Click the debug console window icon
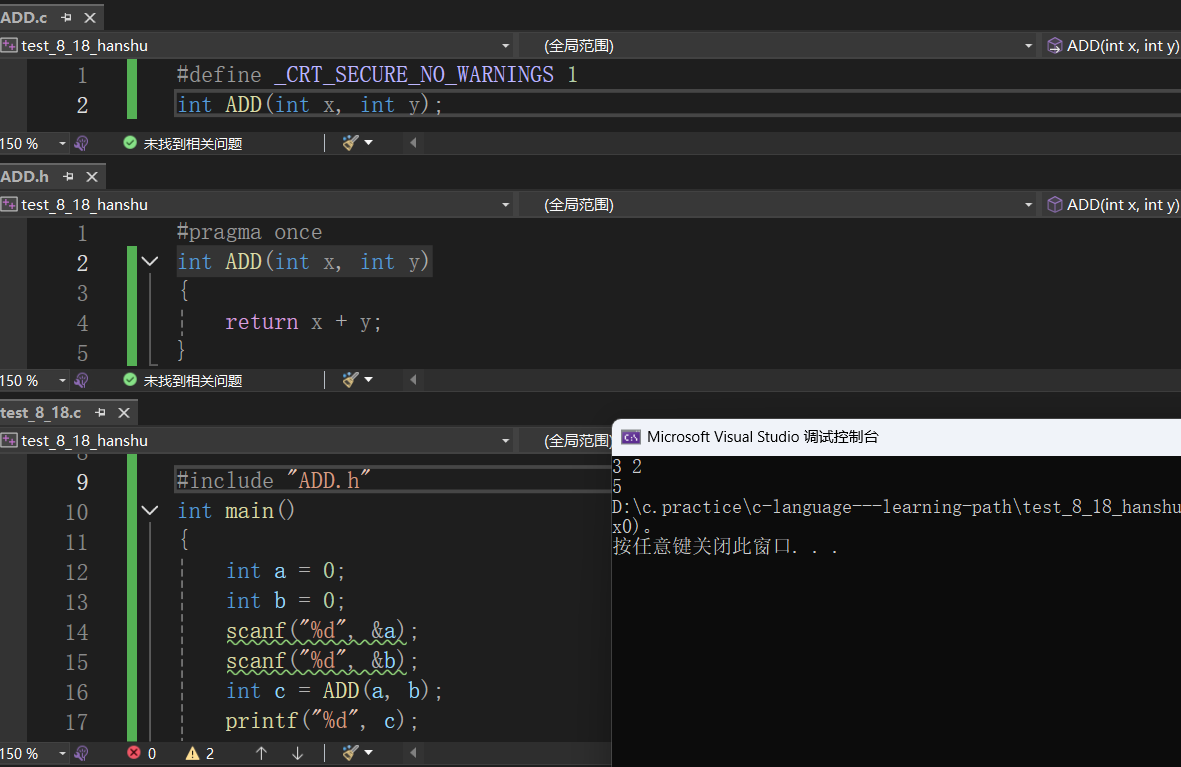Viewport: 1181px width, 767px height. point(630,437)
